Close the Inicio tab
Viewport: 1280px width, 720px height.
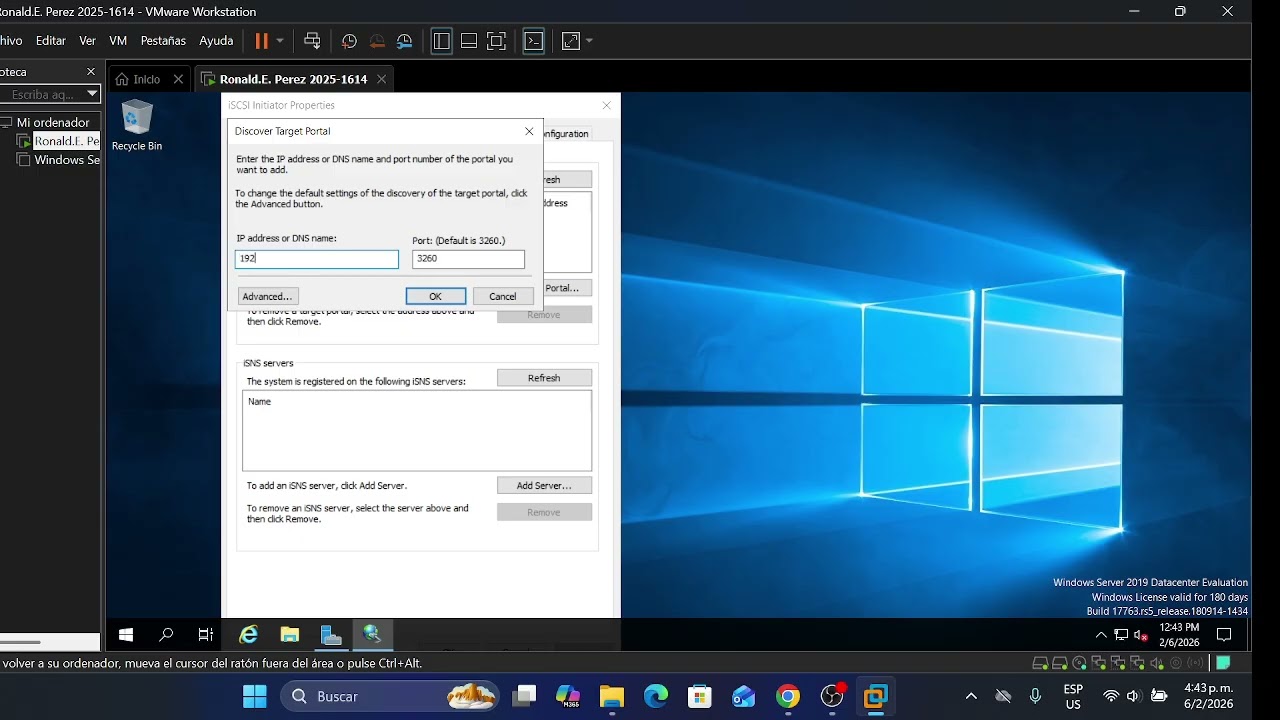pyautogui.click(x=178, y=79)
